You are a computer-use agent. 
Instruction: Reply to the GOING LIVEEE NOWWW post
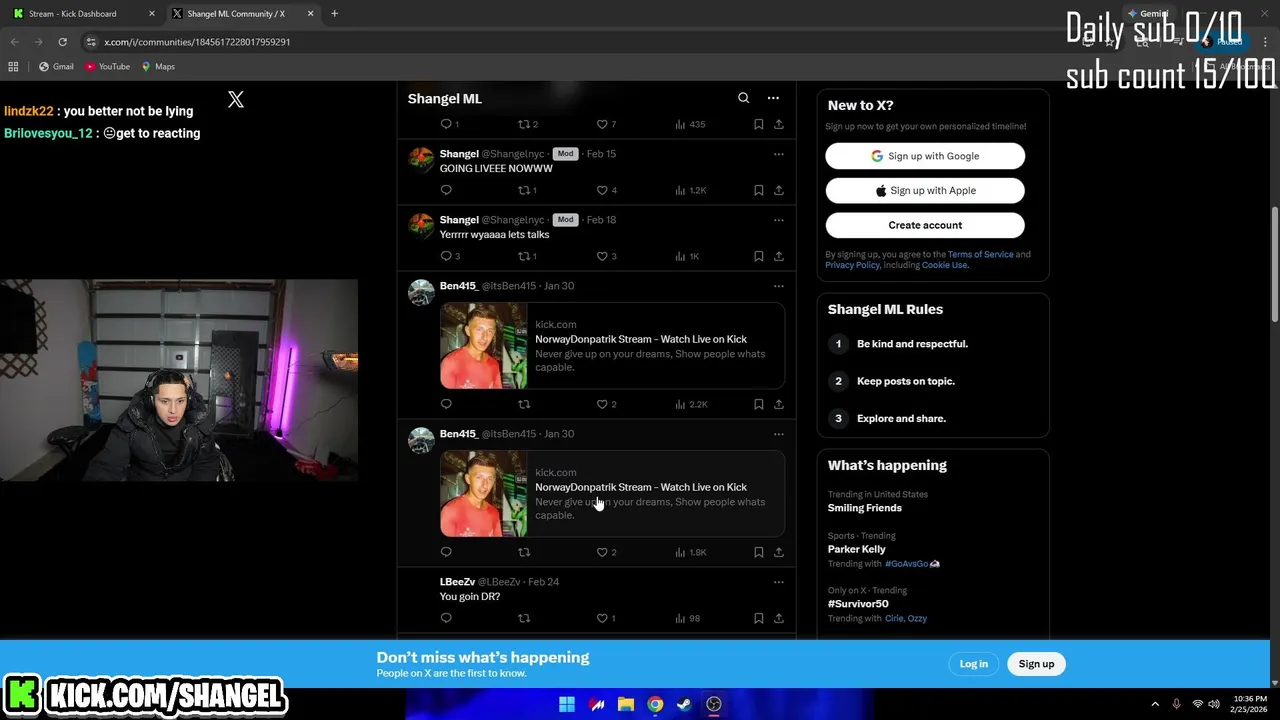(x=446, y=190)
